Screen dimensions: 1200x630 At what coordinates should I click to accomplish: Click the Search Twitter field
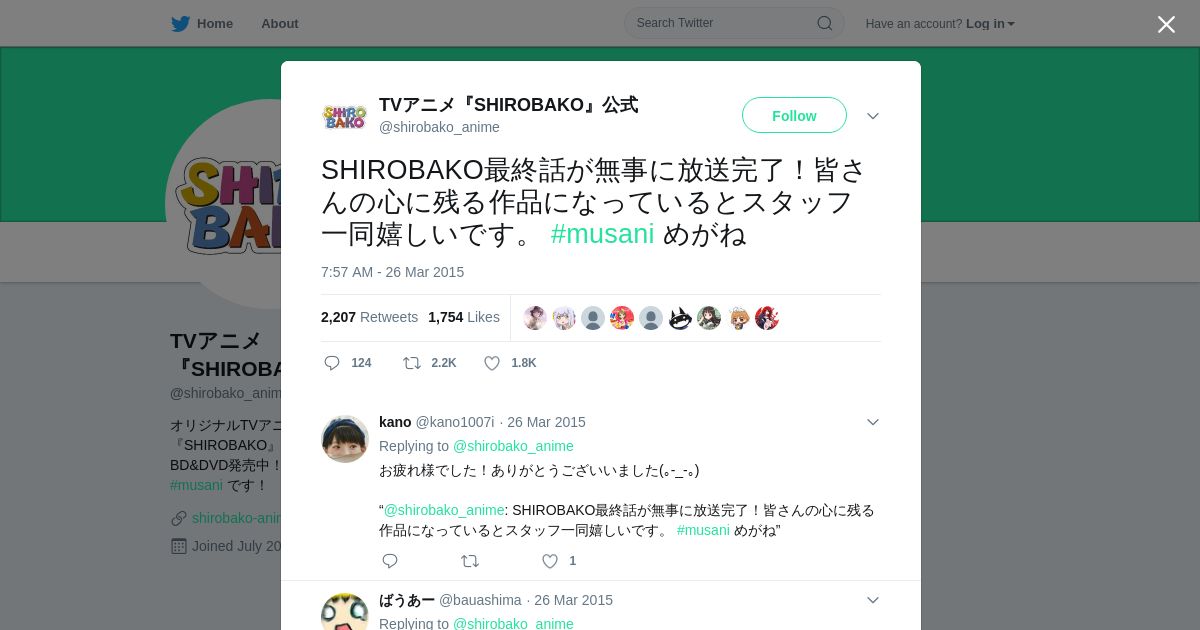(734, 23)
